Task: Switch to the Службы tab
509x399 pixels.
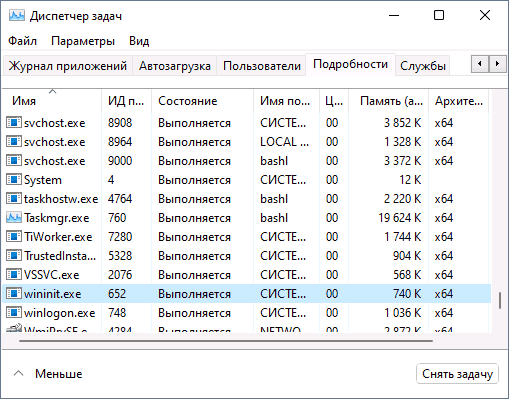Action: [423, 66]
